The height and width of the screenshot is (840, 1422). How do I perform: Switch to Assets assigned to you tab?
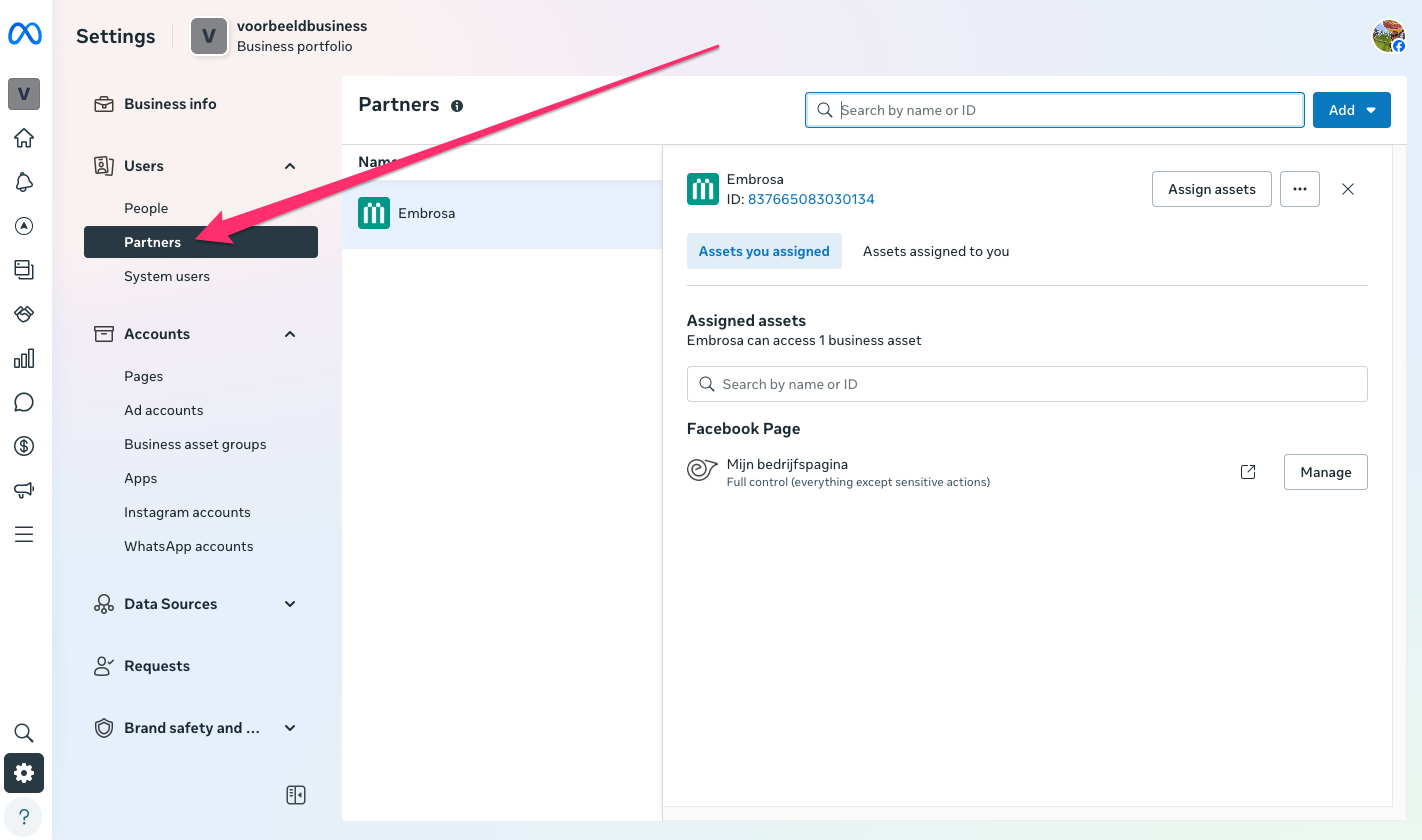pos(936,251)
